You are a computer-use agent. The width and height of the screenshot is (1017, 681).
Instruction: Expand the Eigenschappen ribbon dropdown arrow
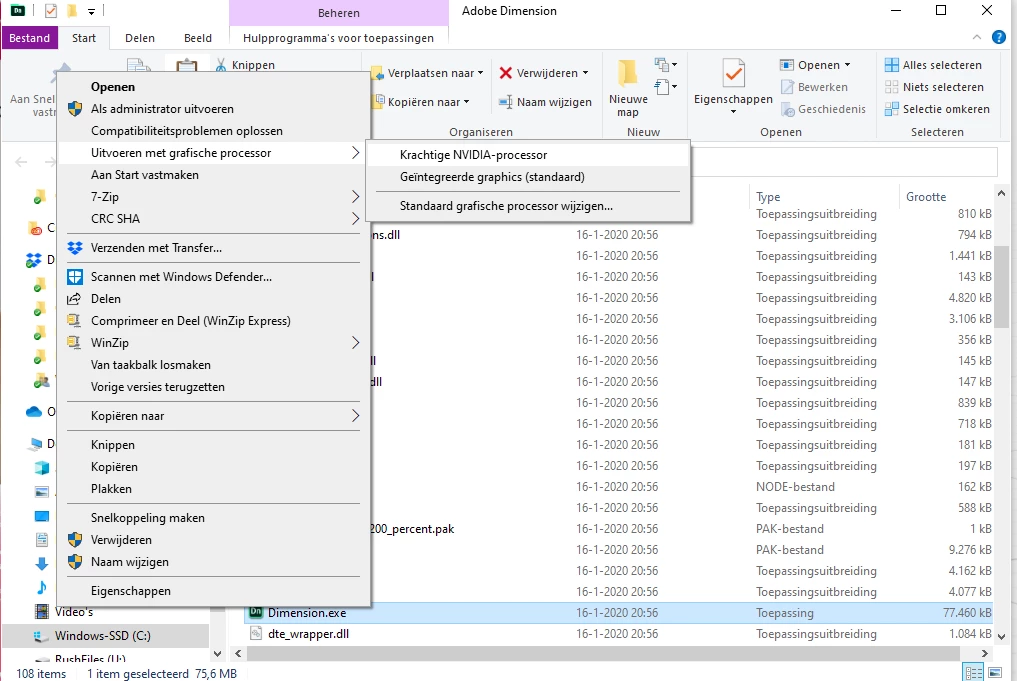tap(734, 112)
